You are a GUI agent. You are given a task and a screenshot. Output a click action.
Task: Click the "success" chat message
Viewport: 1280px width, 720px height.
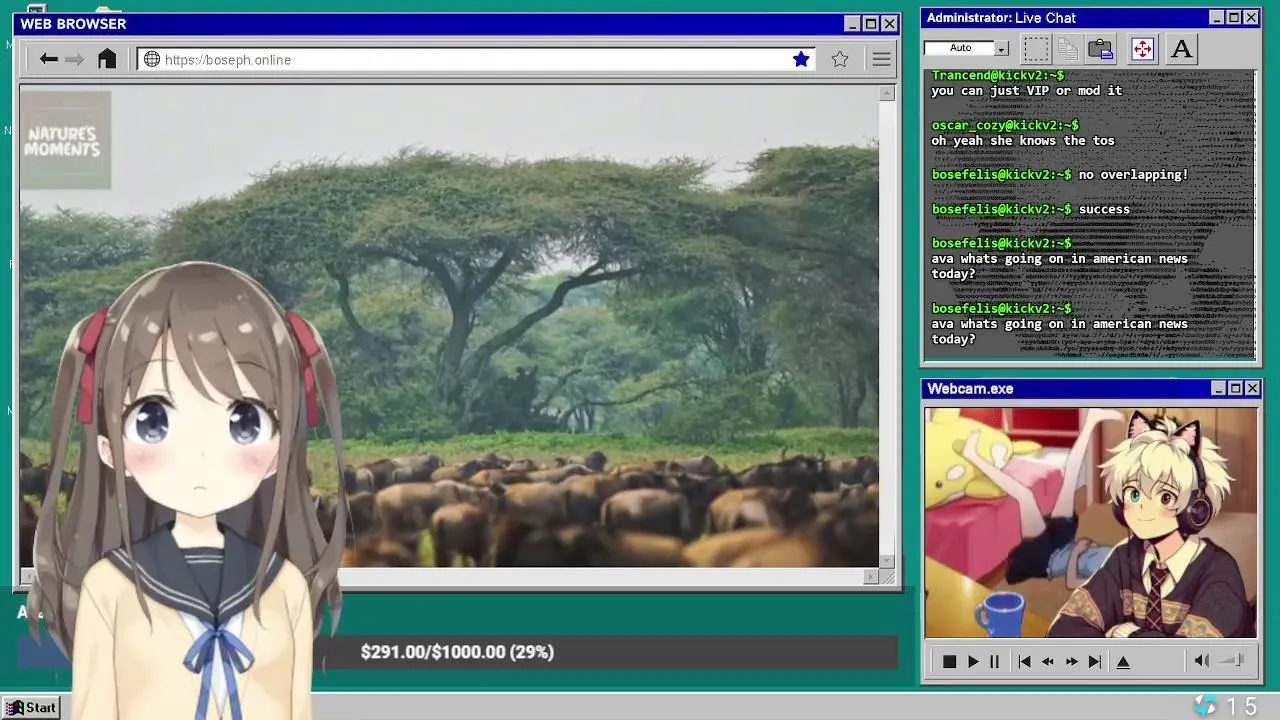1104,210
